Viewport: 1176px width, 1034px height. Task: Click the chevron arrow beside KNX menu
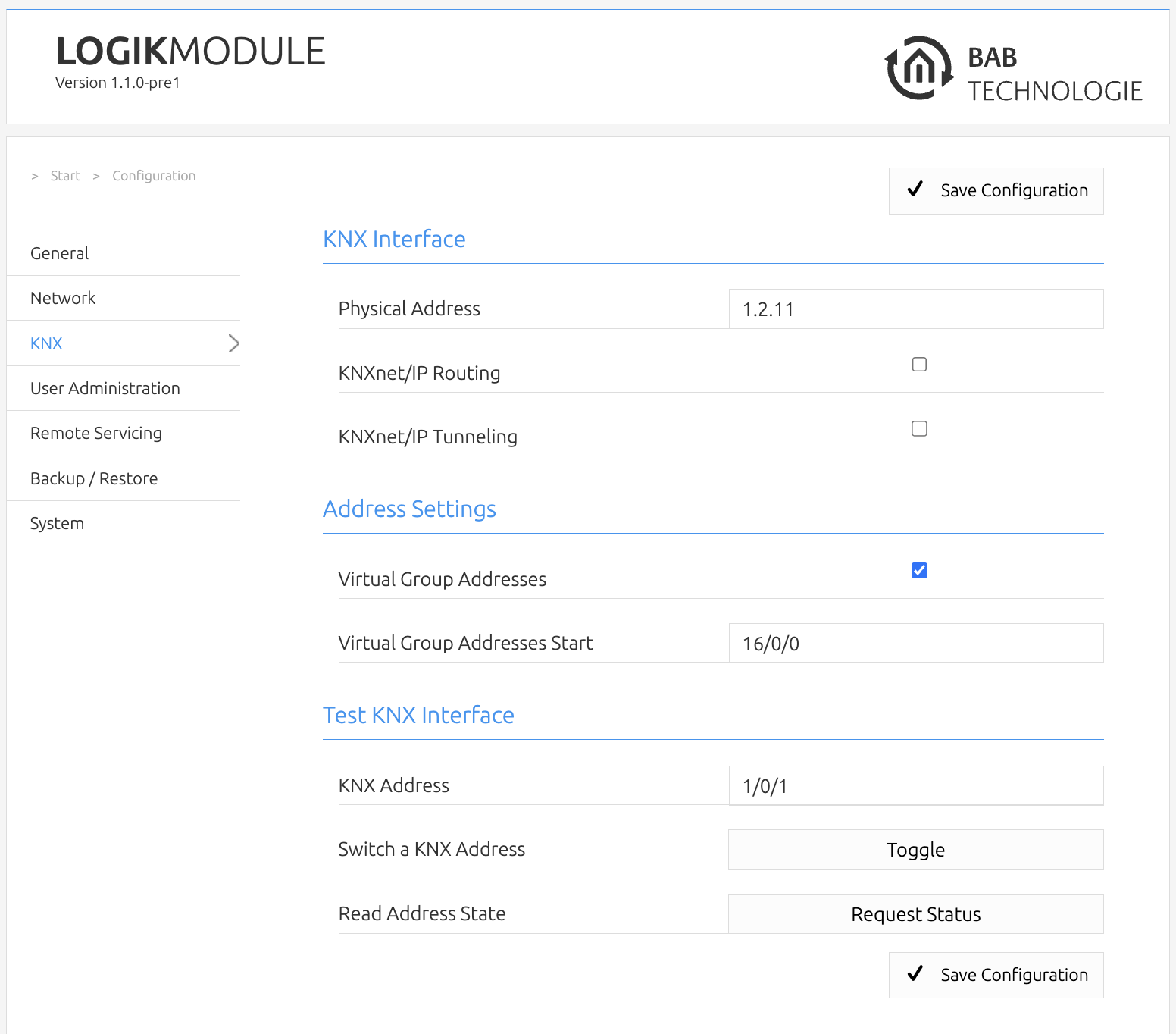[x=233, y=343]
